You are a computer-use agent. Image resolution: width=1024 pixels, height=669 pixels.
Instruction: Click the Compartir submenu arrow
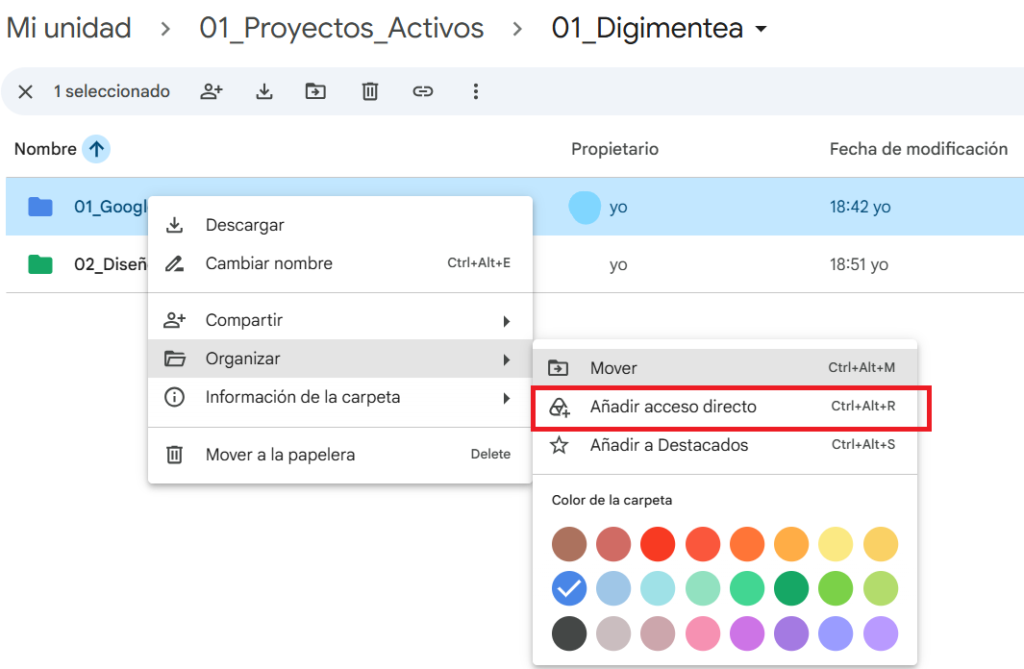point(506,321)
